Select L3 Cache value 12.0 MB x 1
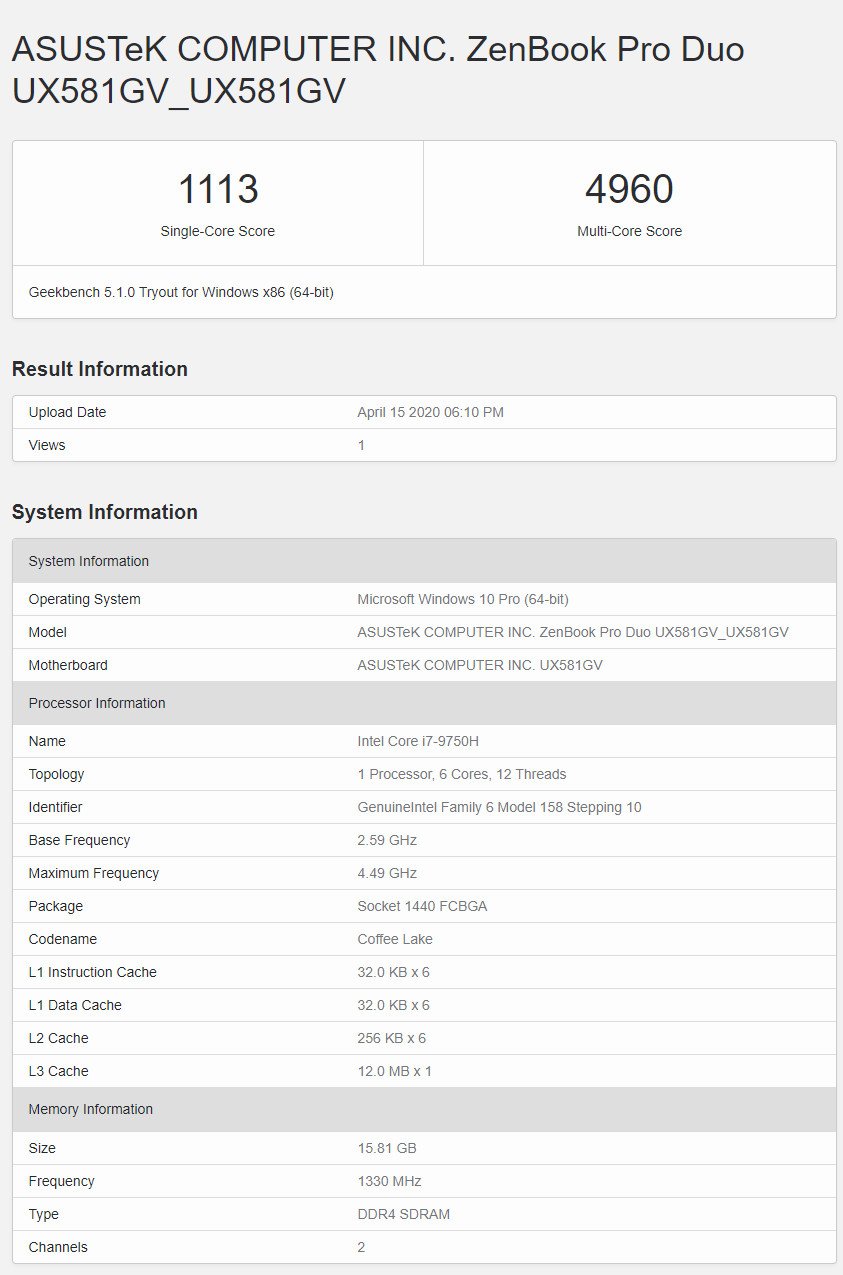 pos(395,1071)
